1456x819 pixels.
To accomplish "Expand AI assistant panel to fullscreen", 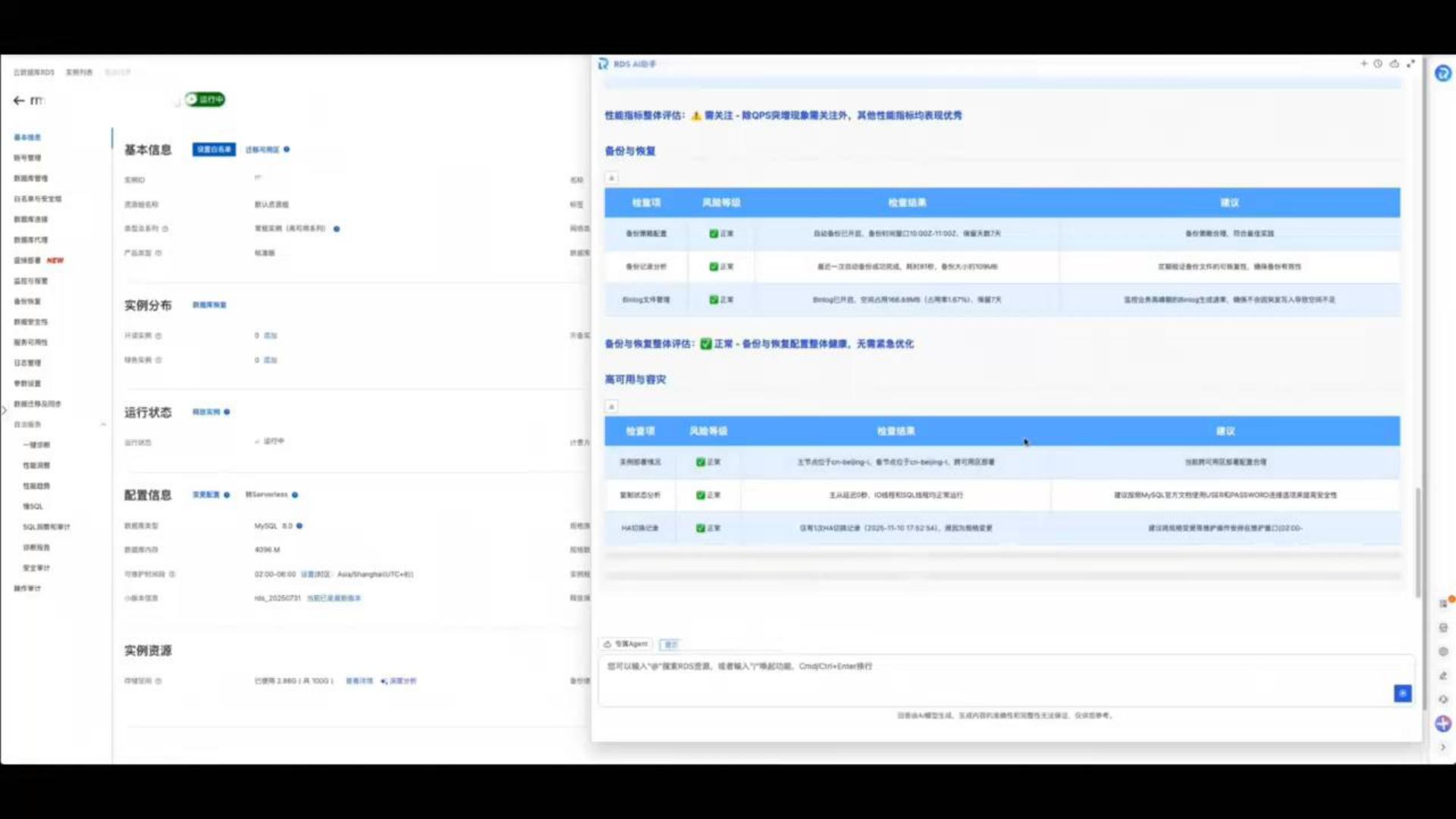I will click(x=1410, y=64).
